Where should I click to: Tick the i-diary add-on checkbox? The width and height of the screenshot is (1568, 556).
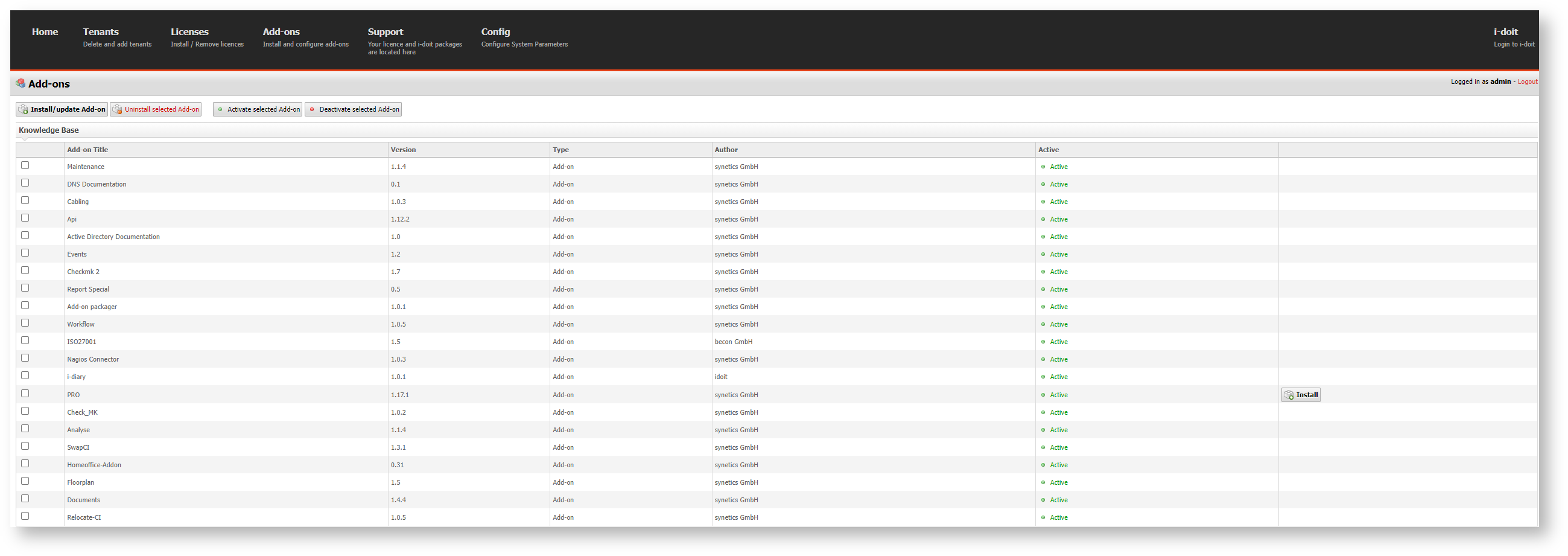[25, 375]
